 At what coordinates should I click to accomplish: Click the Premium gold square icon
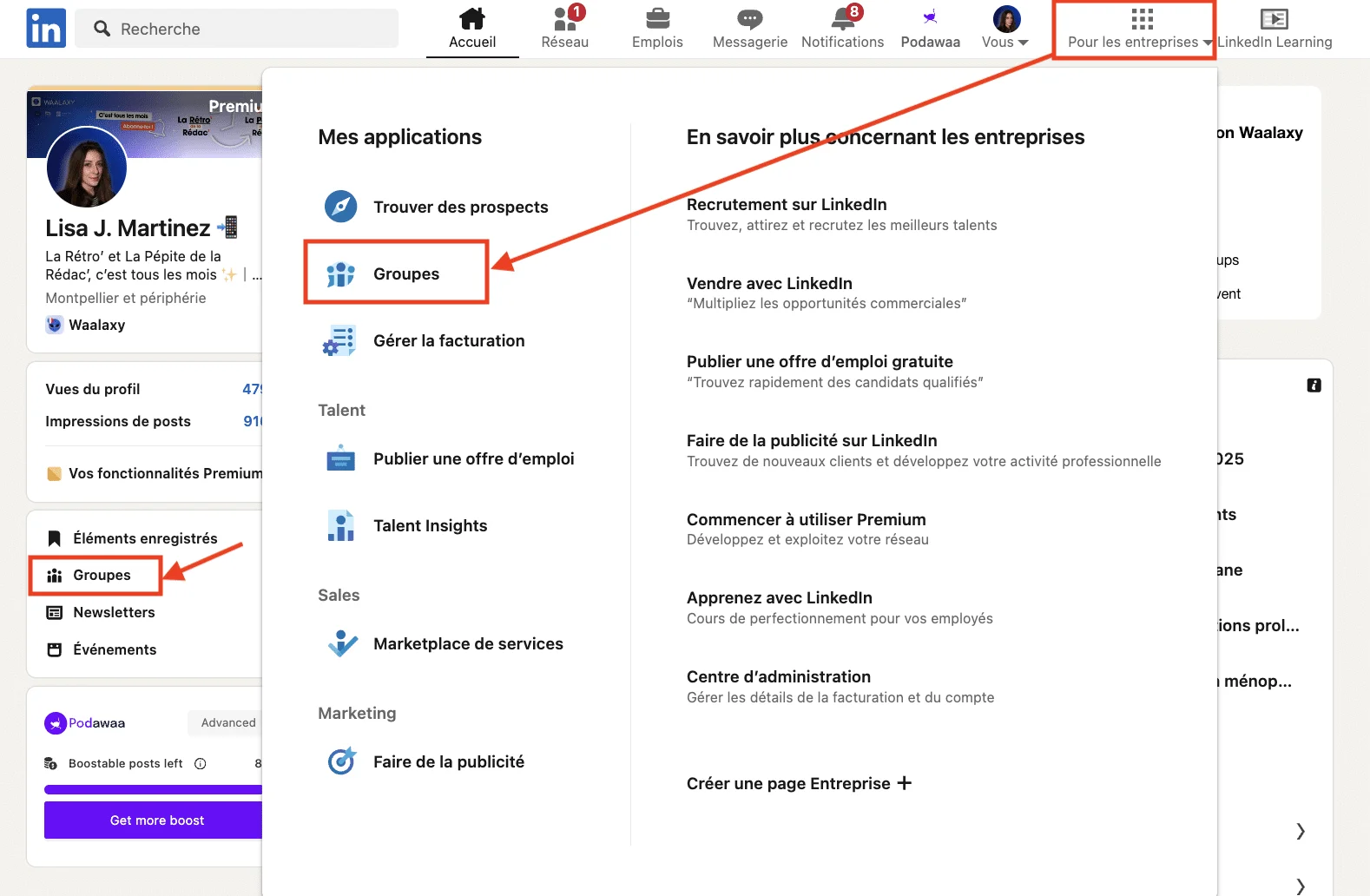(x=54, y=473)
